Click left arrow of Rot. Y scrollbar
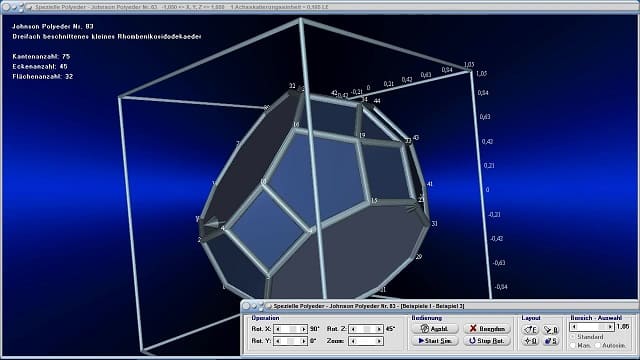The width and height of the screenshot is (640, 360). [278, 341]
